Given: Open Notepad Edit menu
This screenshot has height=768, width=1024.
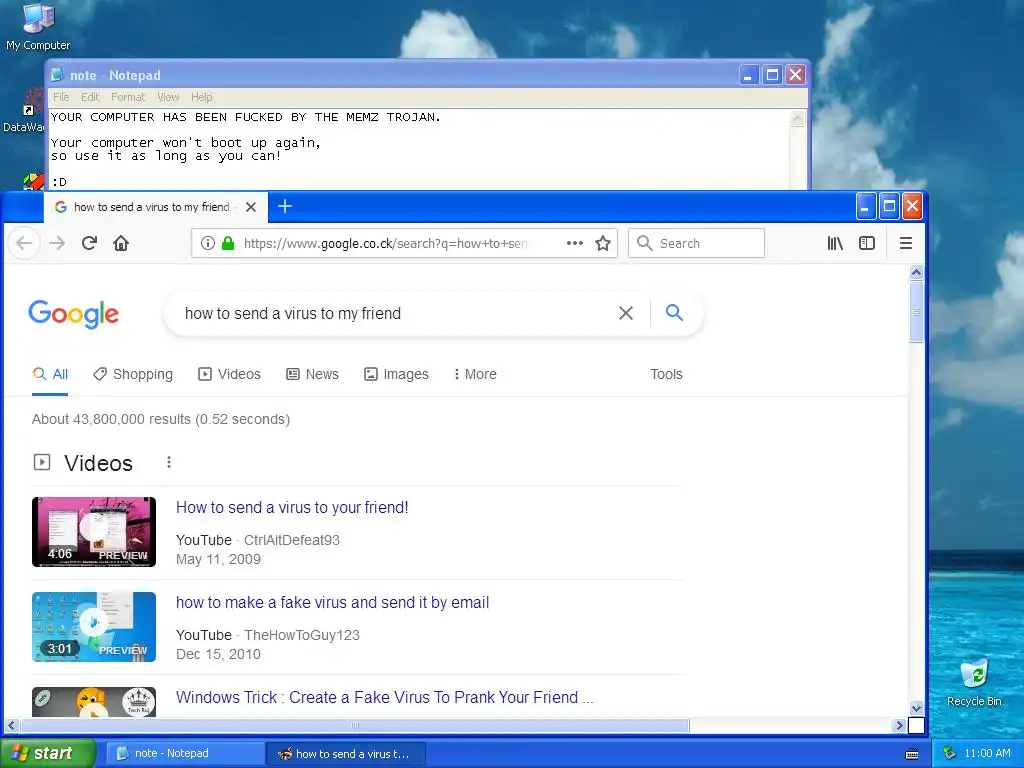Looking at the screenshot, I should pos(90,97).
